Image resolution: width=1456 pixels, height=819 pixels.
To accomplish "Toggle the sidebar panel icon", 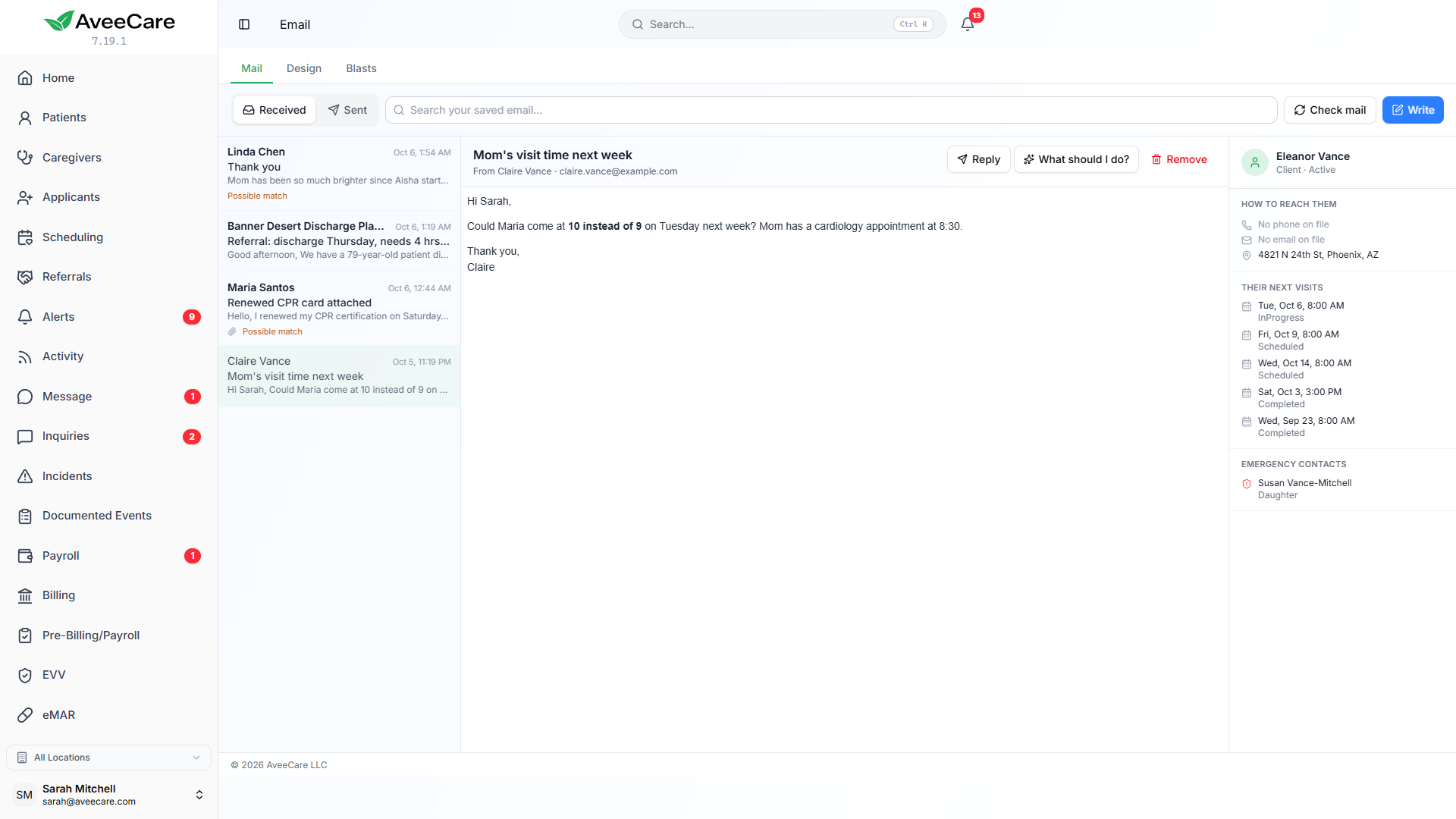I will (x=244, y=24).
